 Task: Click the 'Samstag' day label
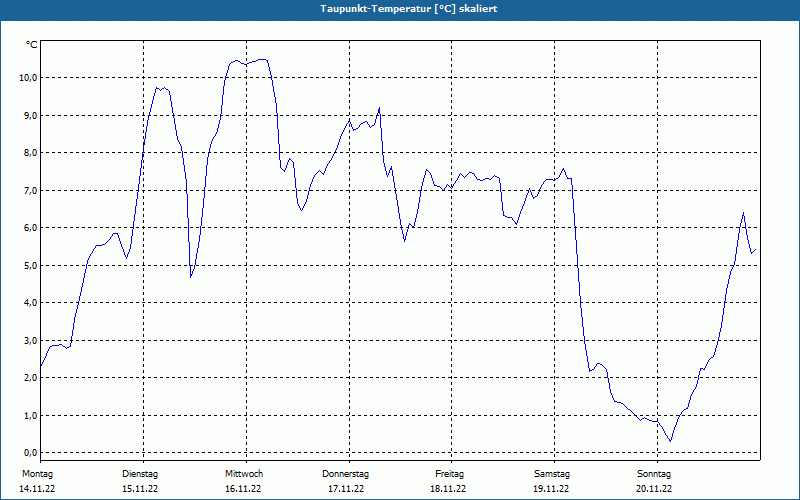click(x=552, y=474)
